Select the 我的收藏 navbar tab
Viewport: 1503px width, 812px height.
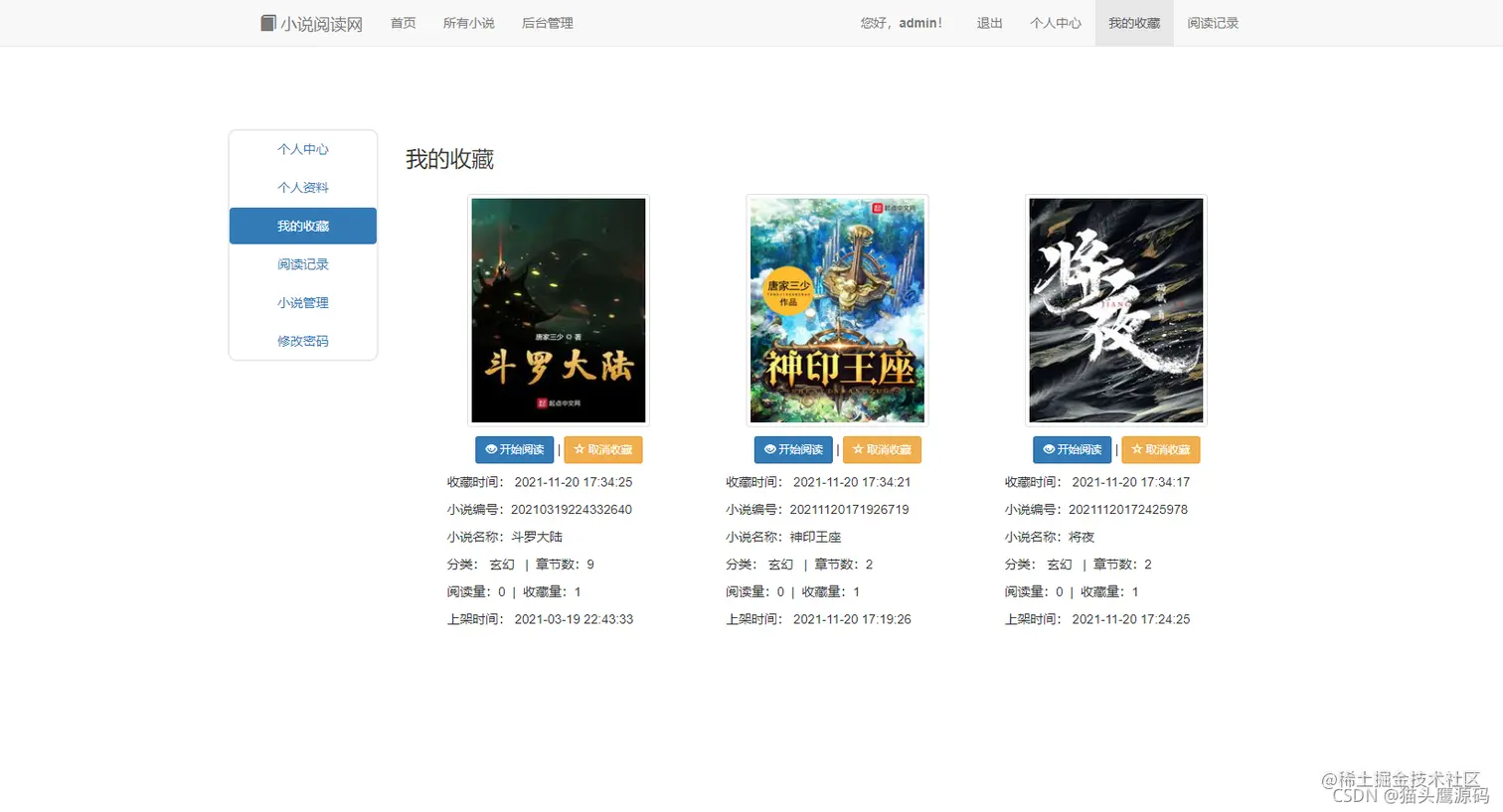coord(1134,23)
